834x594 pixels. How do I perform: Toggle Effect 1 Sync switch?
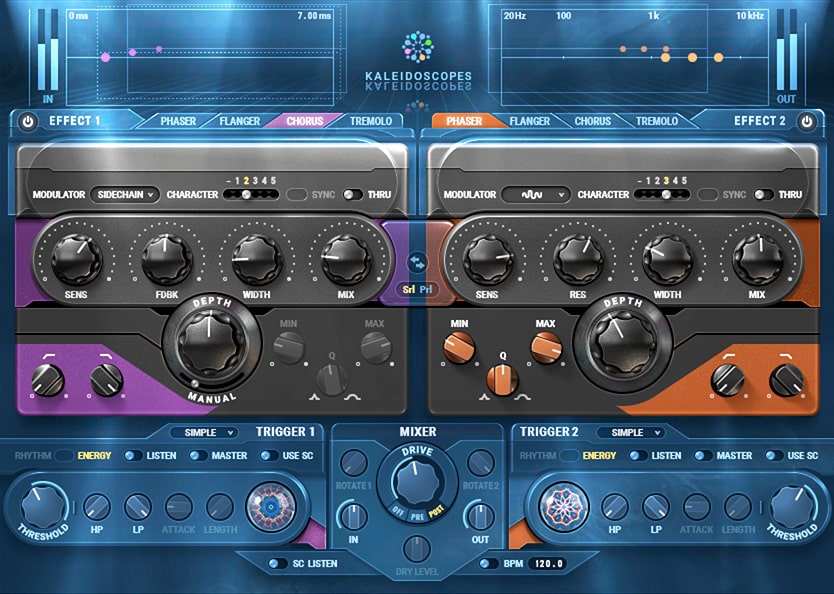pos(297,195)
